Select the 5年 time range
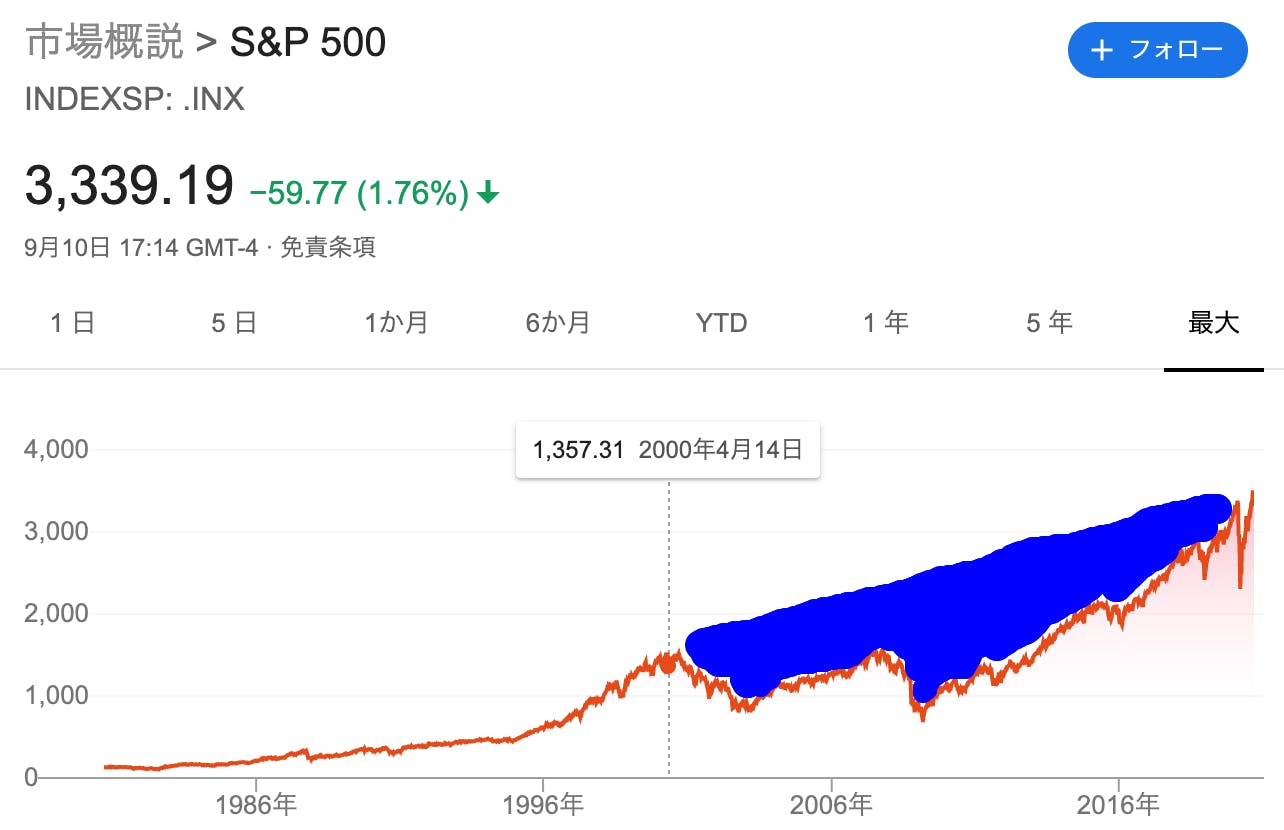Screen dimensions: 1284x830 [x=1047, y=322]
